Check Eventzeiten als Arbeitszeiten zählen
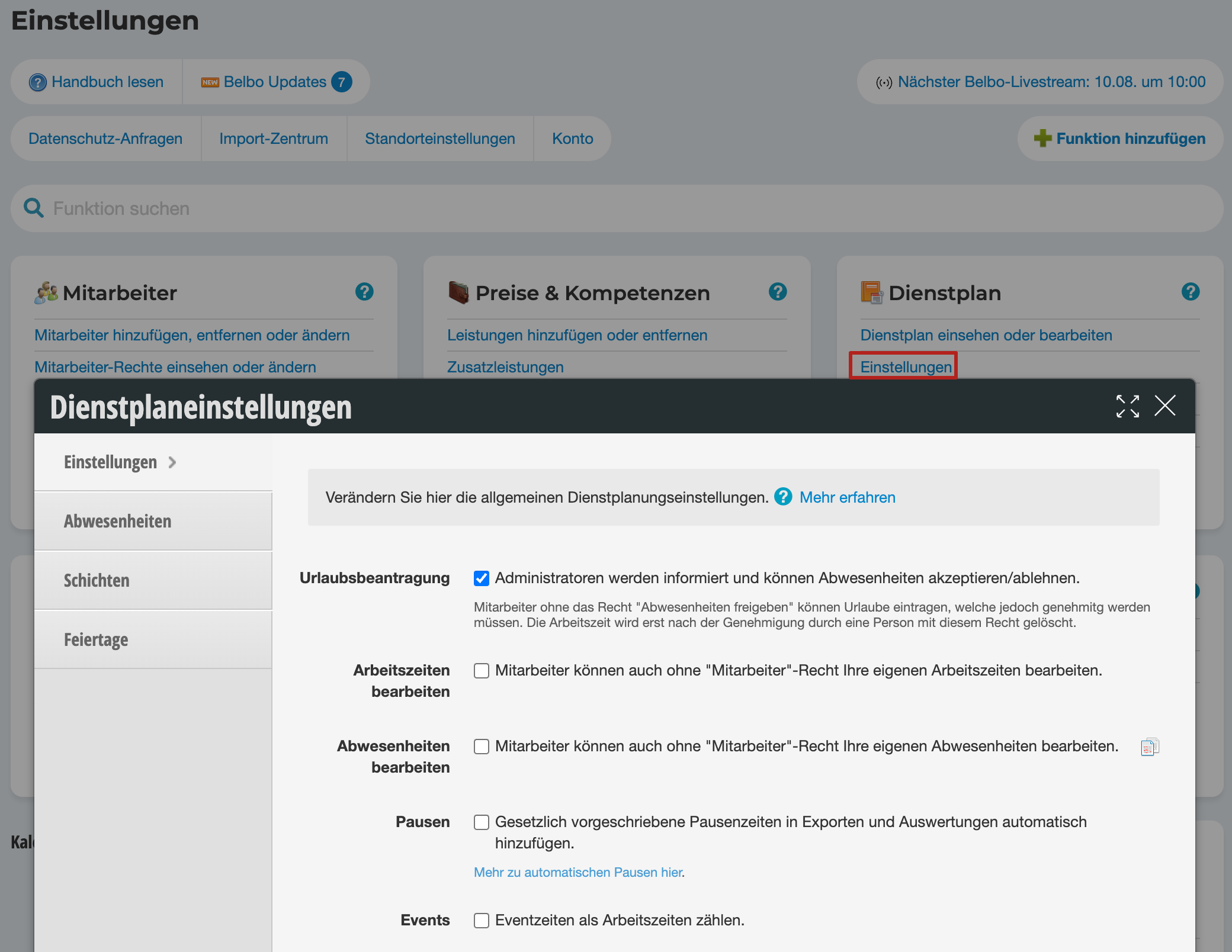Image resolution: width=1232 pixels, height=952 pixels. (x=482, y=921)
